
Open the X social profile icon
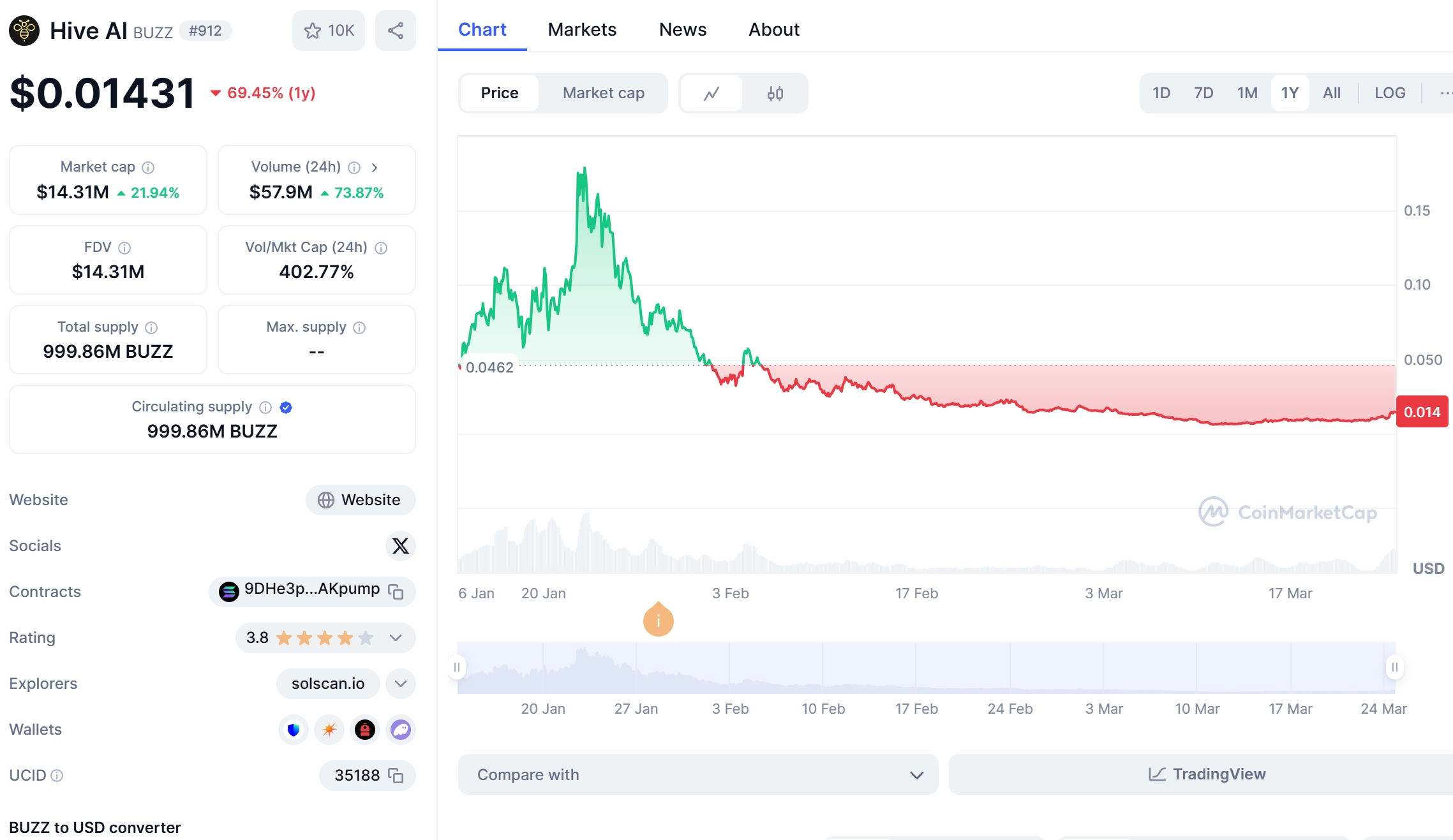pos(401,546)
